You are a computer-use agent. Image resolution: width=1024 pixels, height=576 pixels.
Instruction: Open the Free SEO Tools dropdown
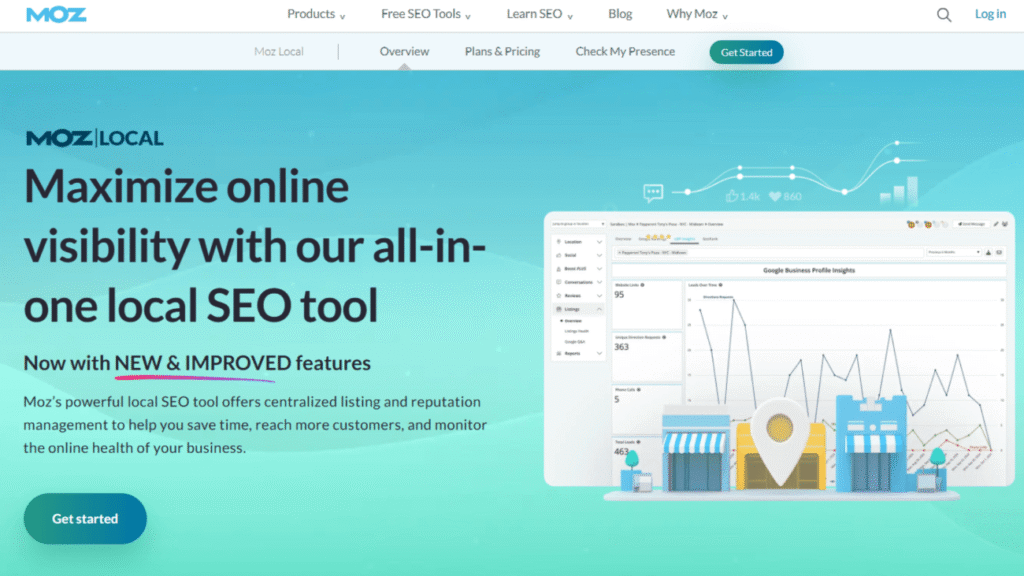[x=426, y=14]
